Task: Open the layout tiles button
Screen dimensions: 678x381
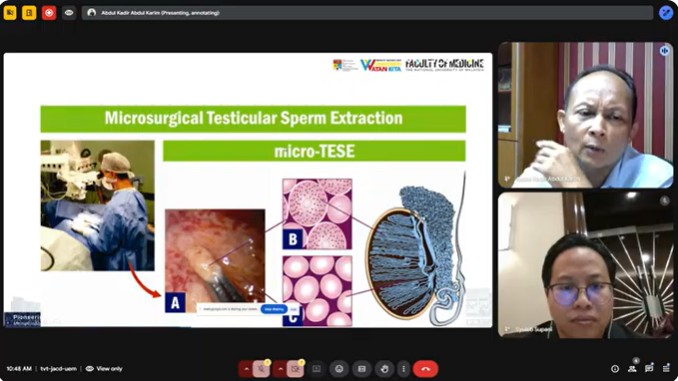Action: 362,369
